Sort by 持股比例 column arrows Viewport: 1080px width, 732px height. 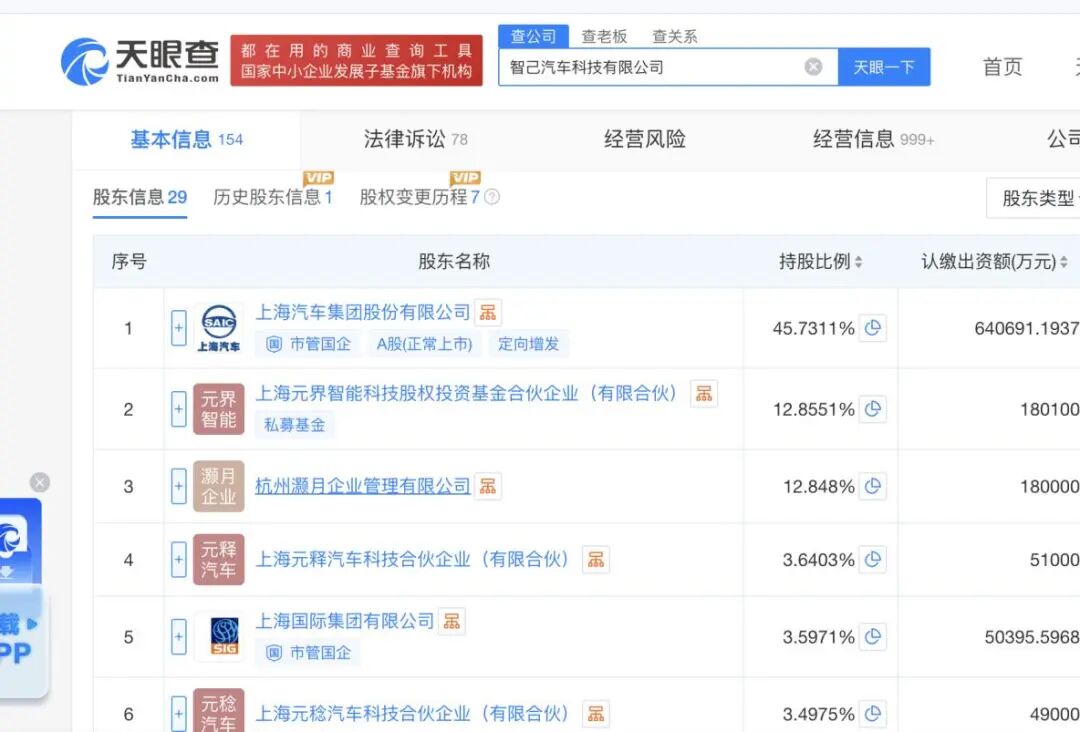(858, 262)
